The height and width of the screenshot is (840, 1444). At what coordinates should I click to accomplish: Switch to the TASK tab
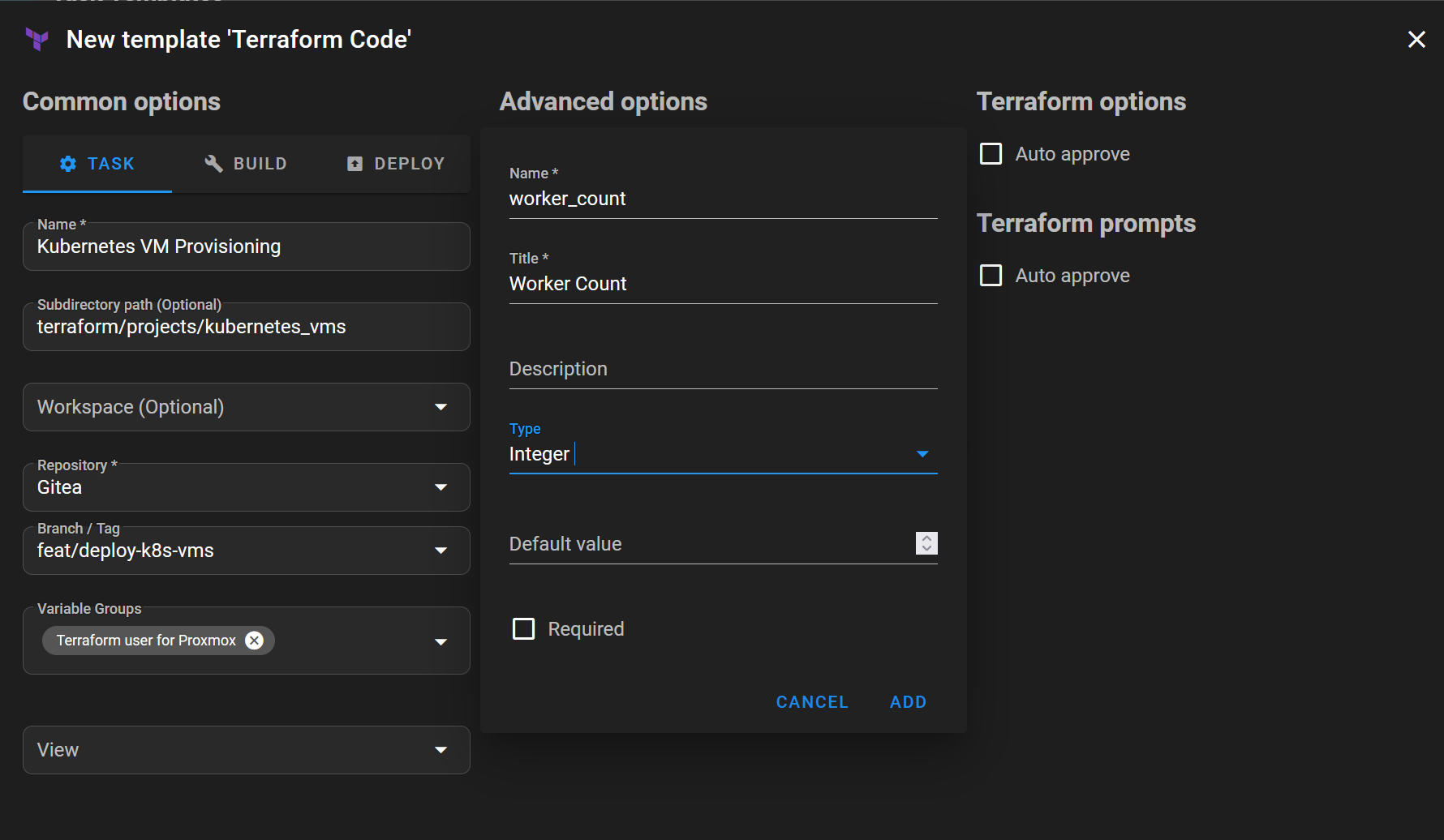(x=97, y=164)
